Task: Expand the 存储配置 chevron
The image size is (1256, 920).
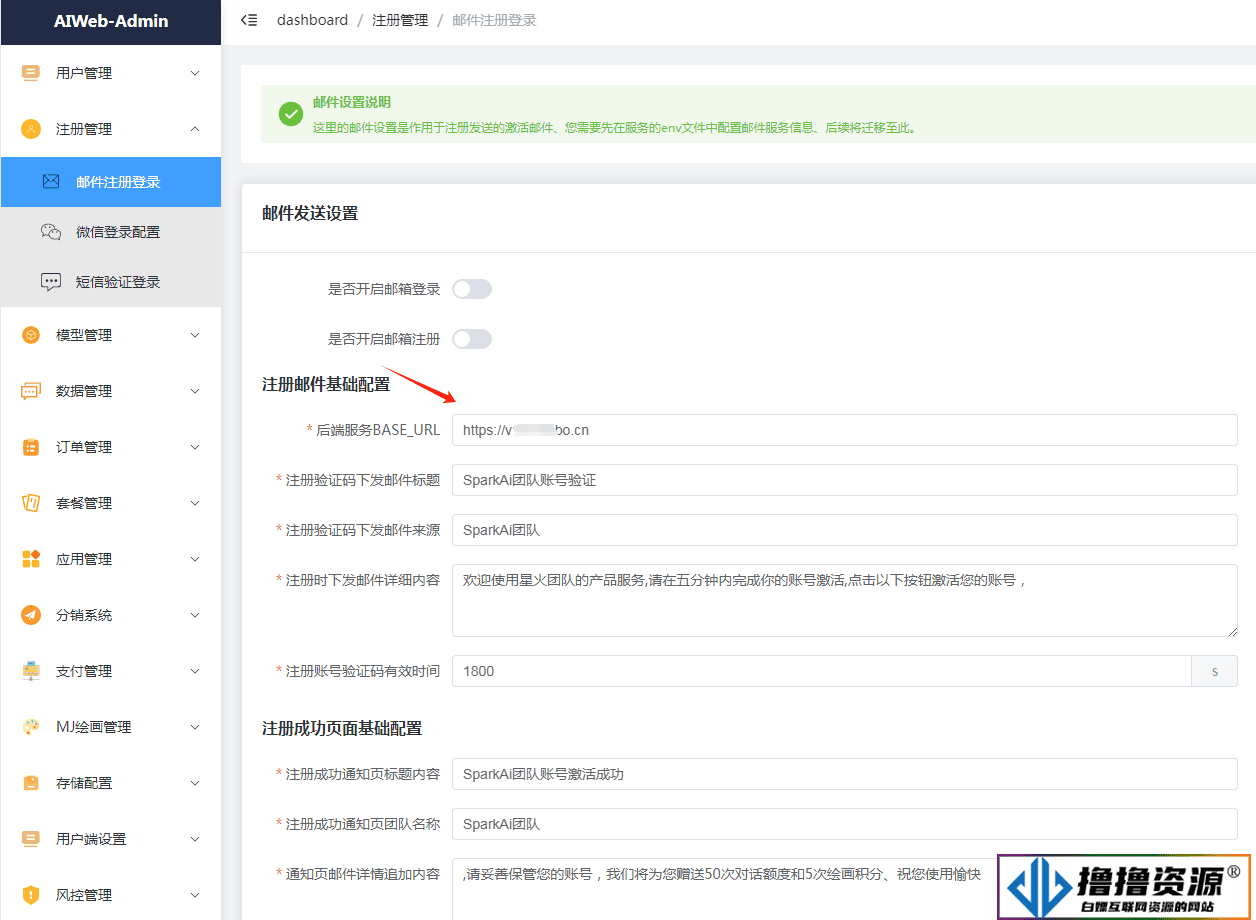Action: pyautogui.click(x=195, y=783)
